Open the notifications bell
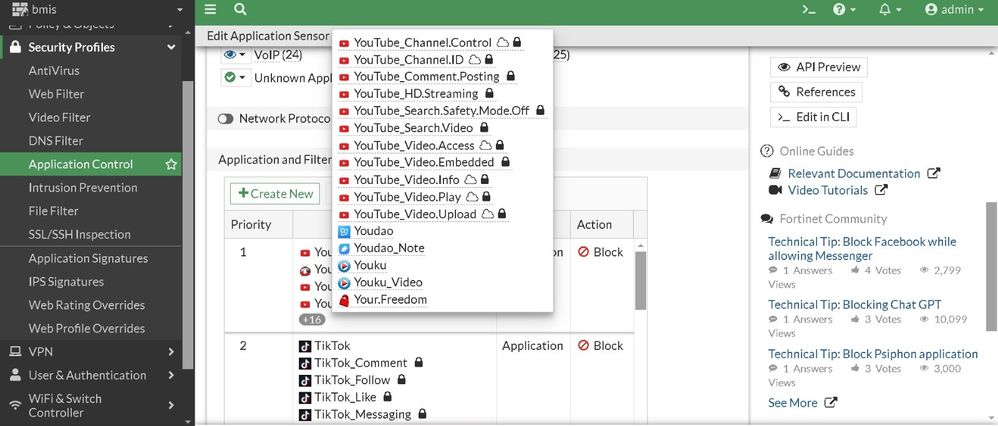The image size is (998, 426). [885, 9]
